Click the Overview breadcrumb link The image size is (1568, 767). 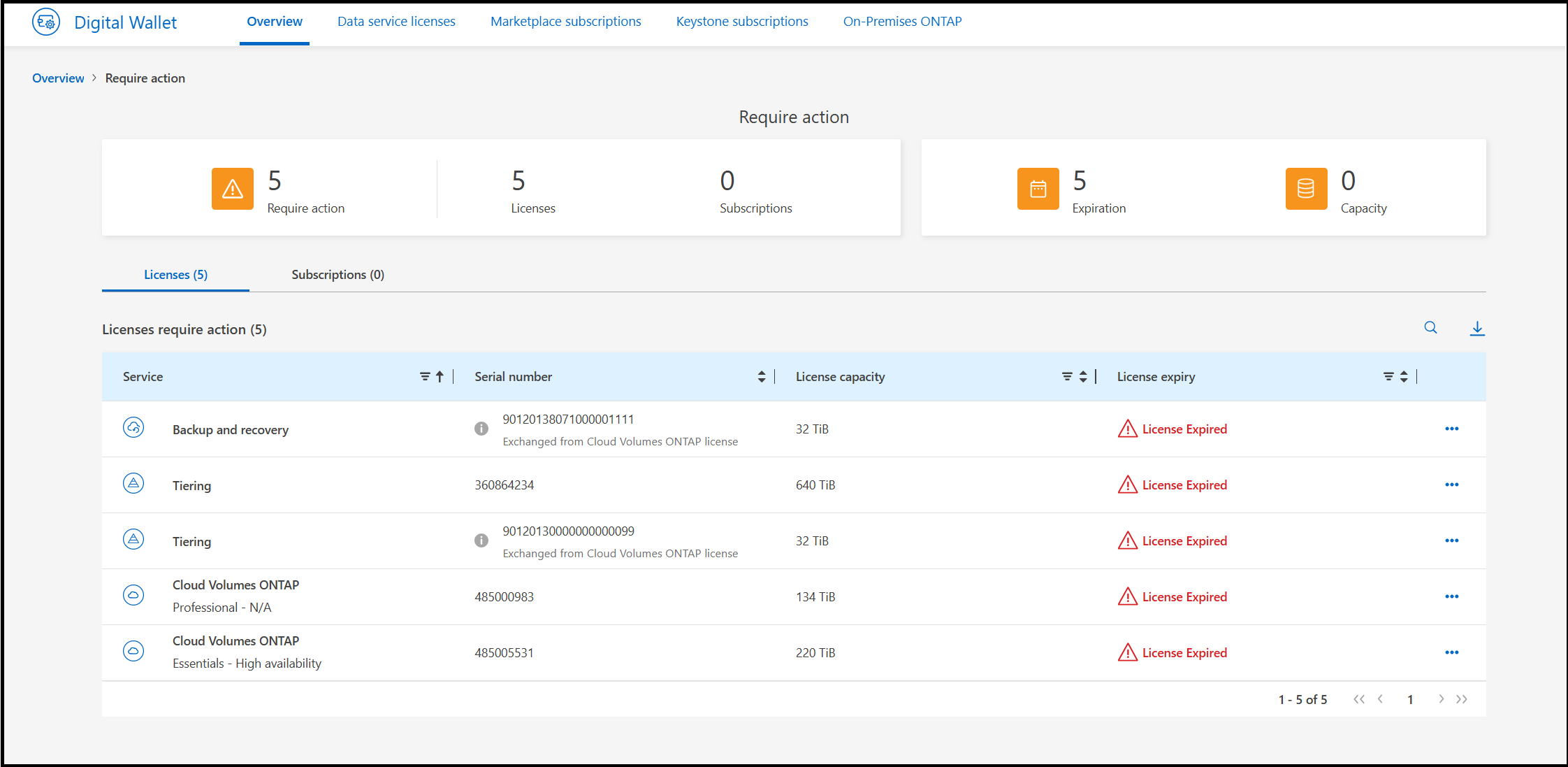pyautogui.click(x=58, y=78)
